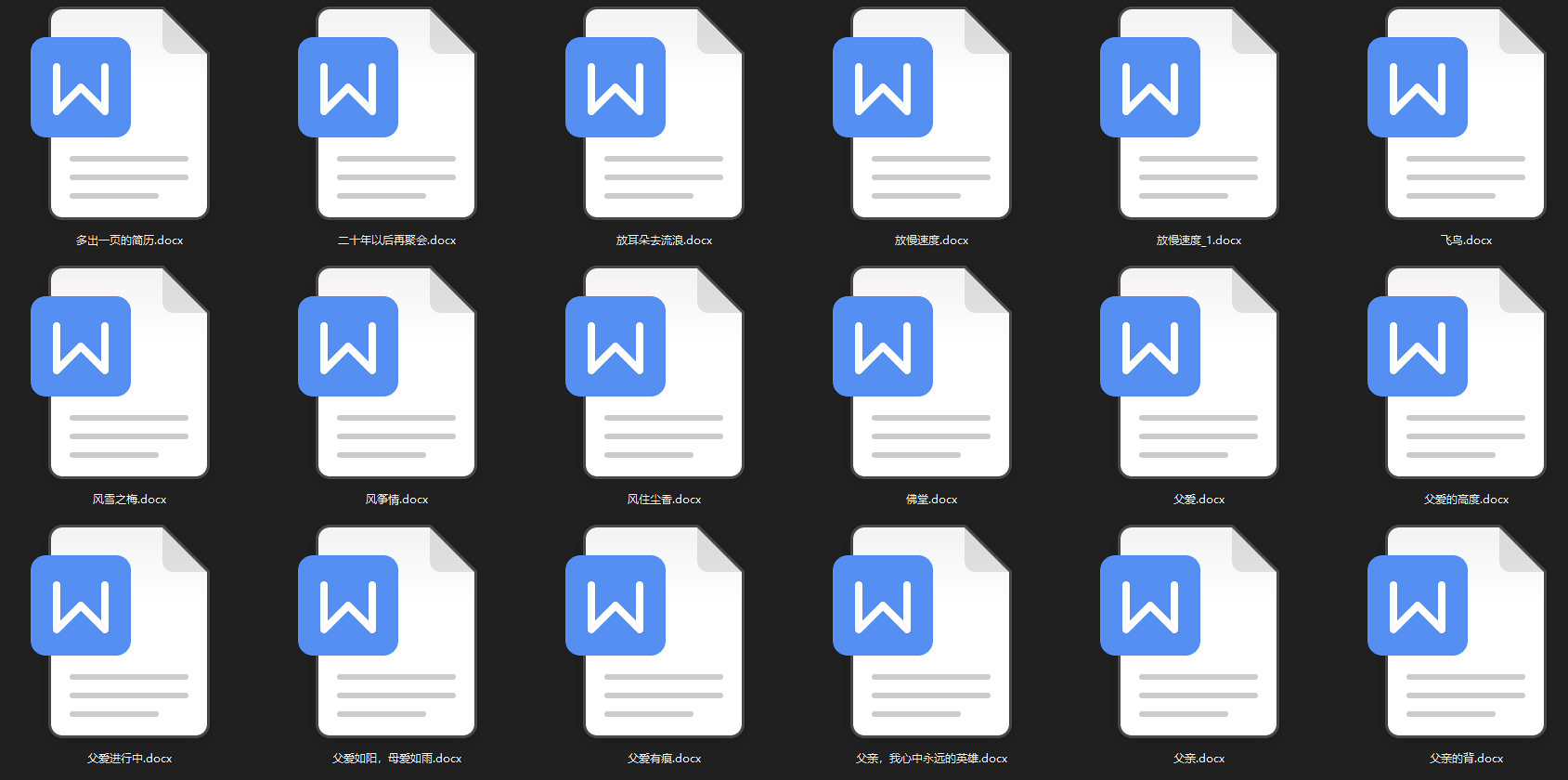Screen dimensions: 1568x780
Task: Select the 多出一页的简历.docx file icon
Action: click(x=120, y=113)
